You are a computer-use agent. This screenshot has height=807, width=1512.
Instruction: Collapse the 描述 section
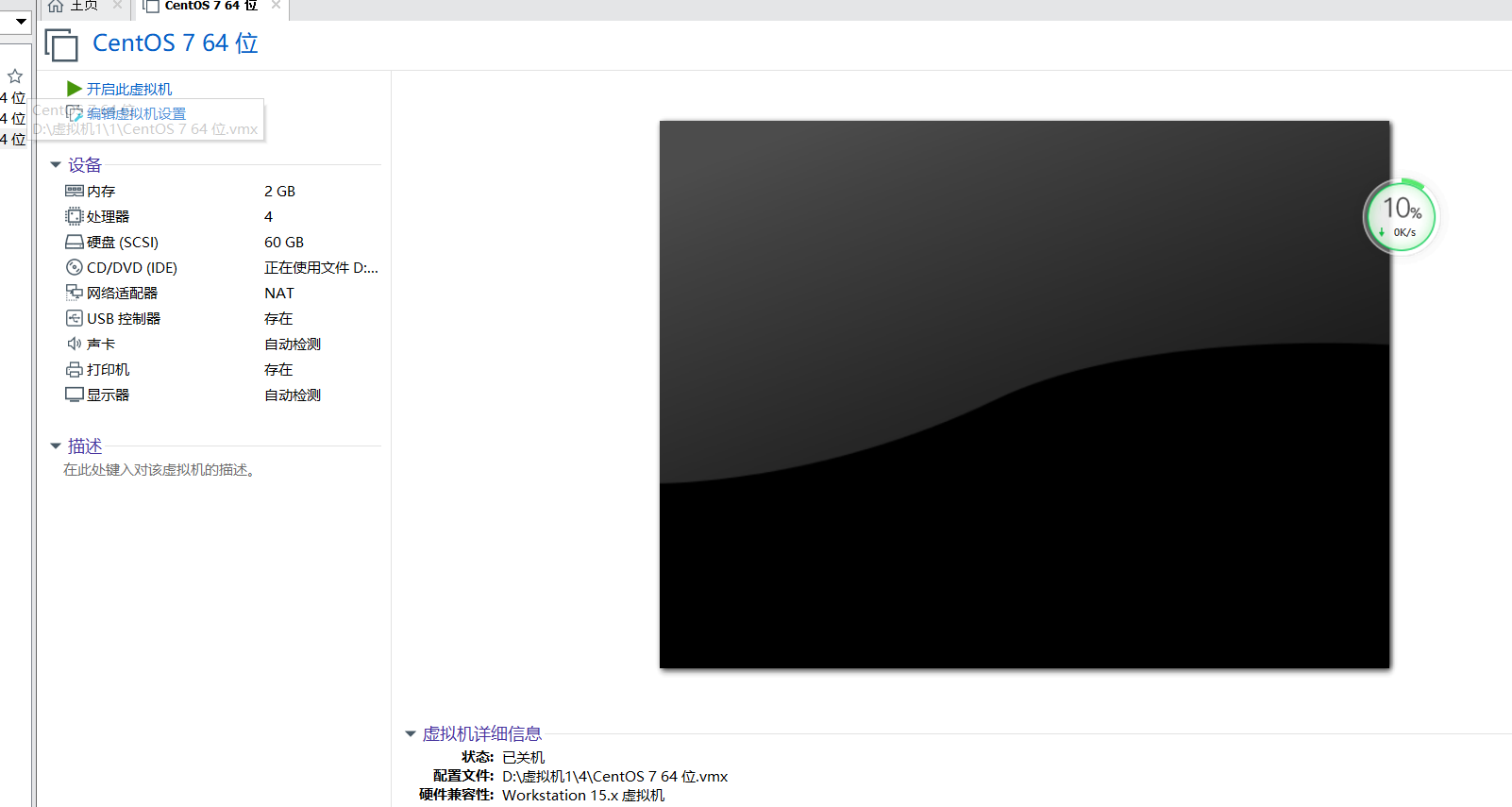coord(56,446)
